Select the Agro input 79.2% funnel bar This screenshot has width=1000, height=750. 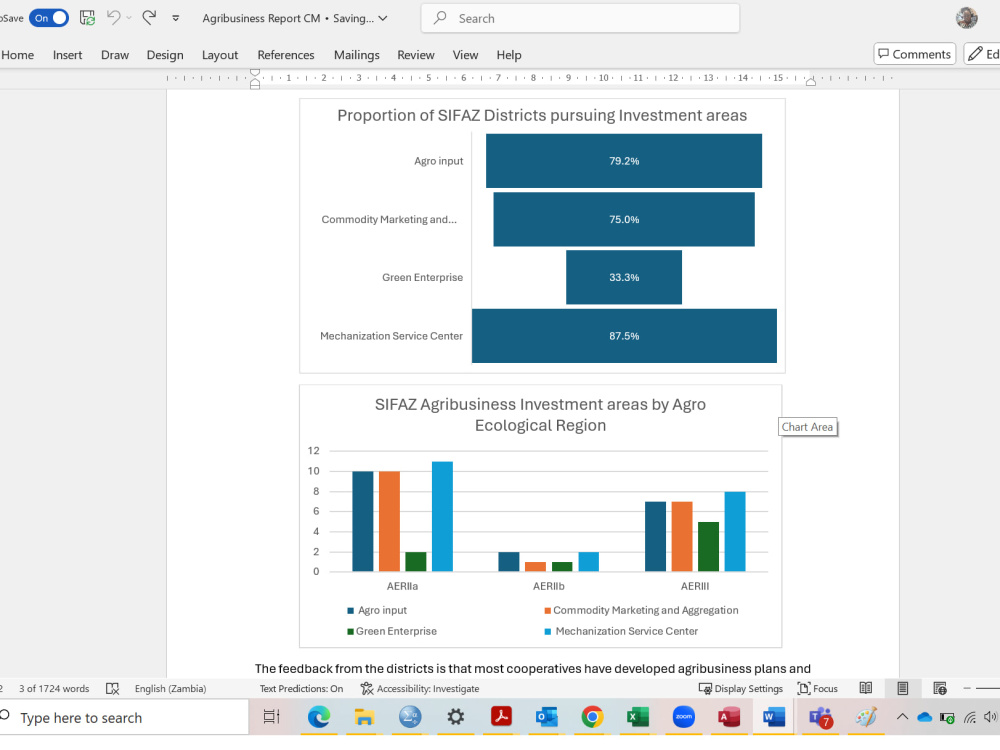coord(624,161)
